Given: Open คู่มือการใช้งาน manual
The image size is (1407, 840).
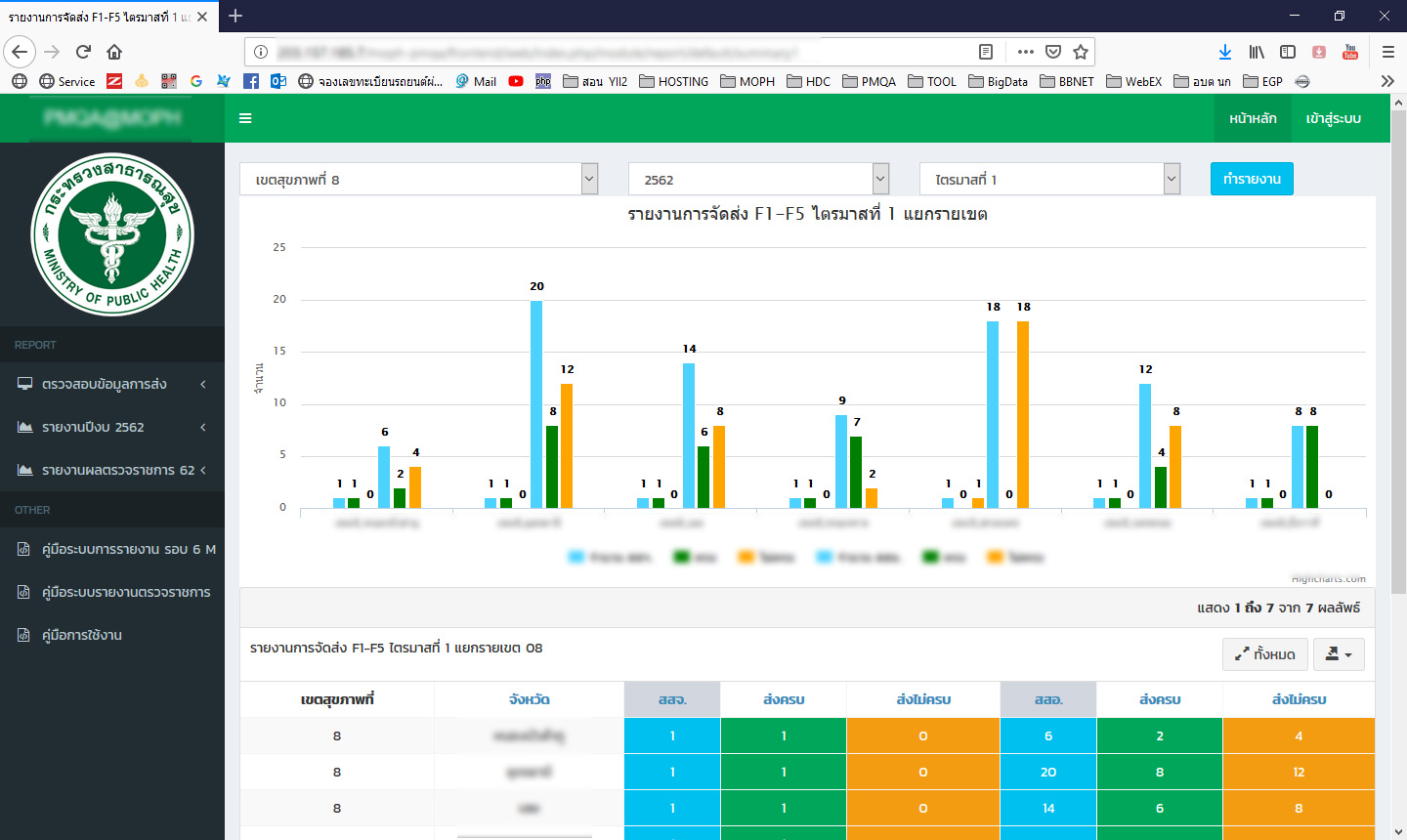Looking at the screenshot, I should click(112, 635).
